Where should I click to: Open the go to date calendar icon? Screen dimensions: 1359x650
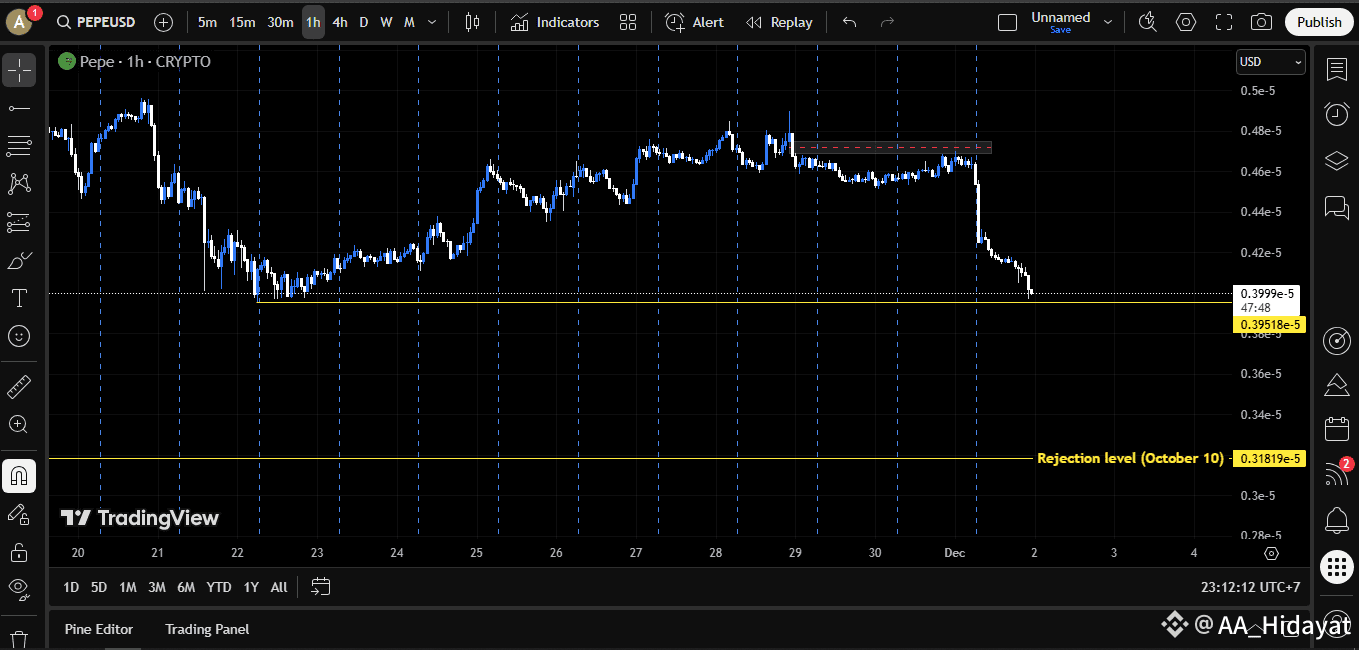320,587
